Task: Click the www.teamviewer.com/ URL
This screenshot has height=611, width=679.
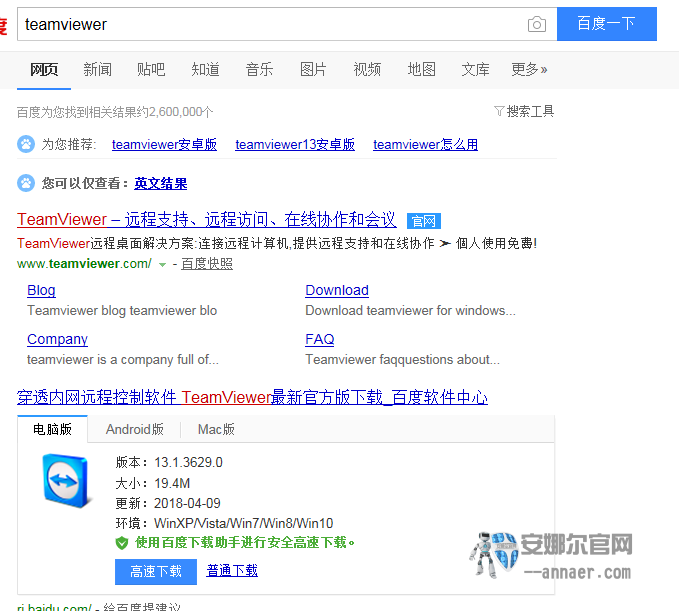Action: 84,263
